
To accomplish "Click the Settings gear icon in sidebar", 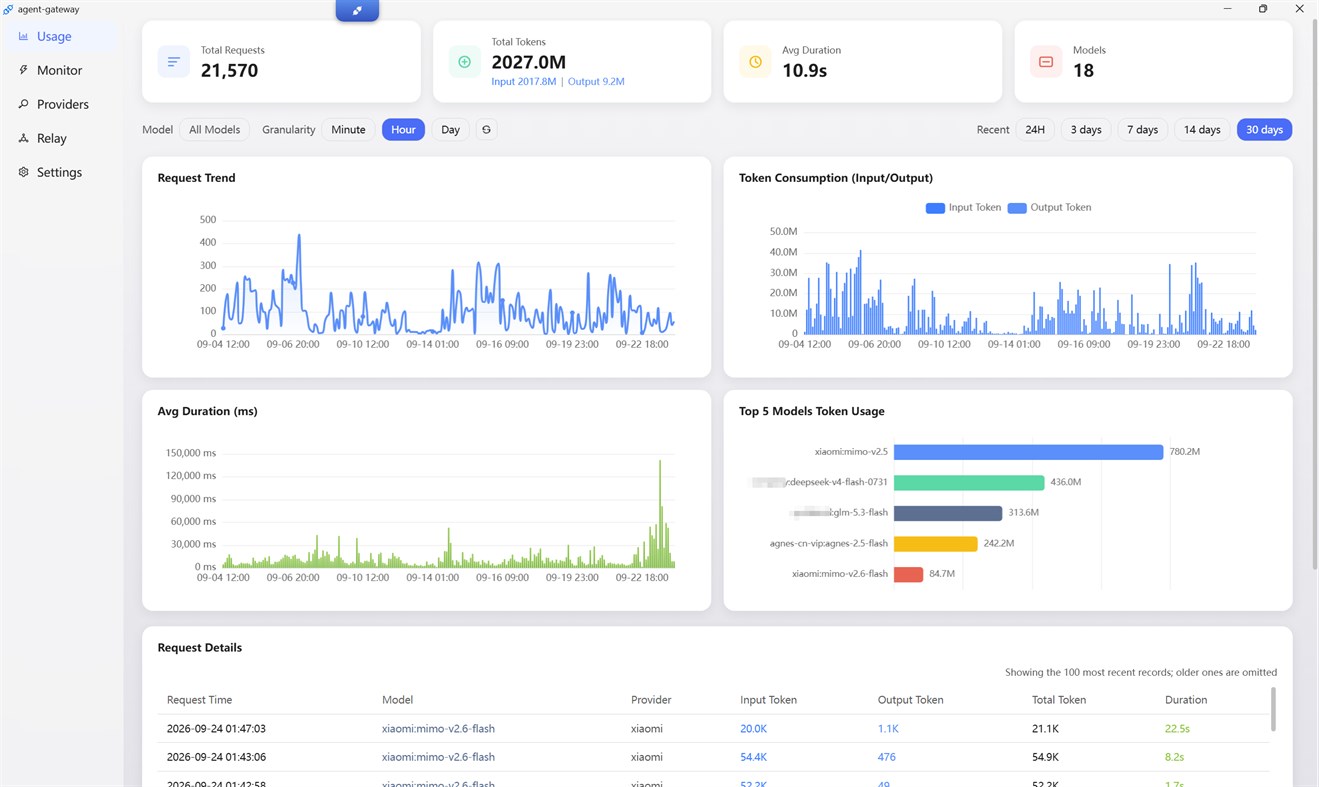I will (23, 172).
